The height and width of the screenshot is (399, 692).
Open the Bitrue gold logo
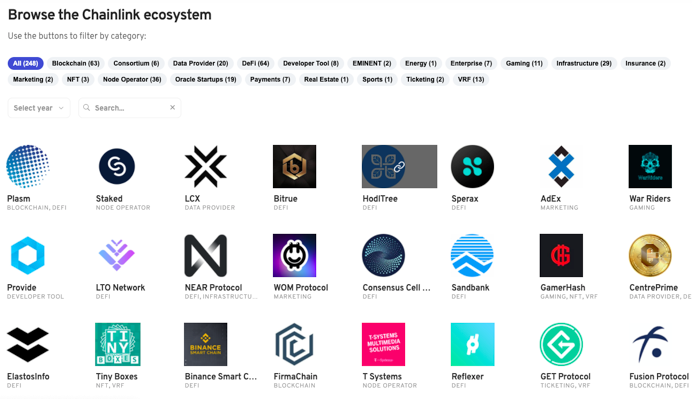click(294, 166)
